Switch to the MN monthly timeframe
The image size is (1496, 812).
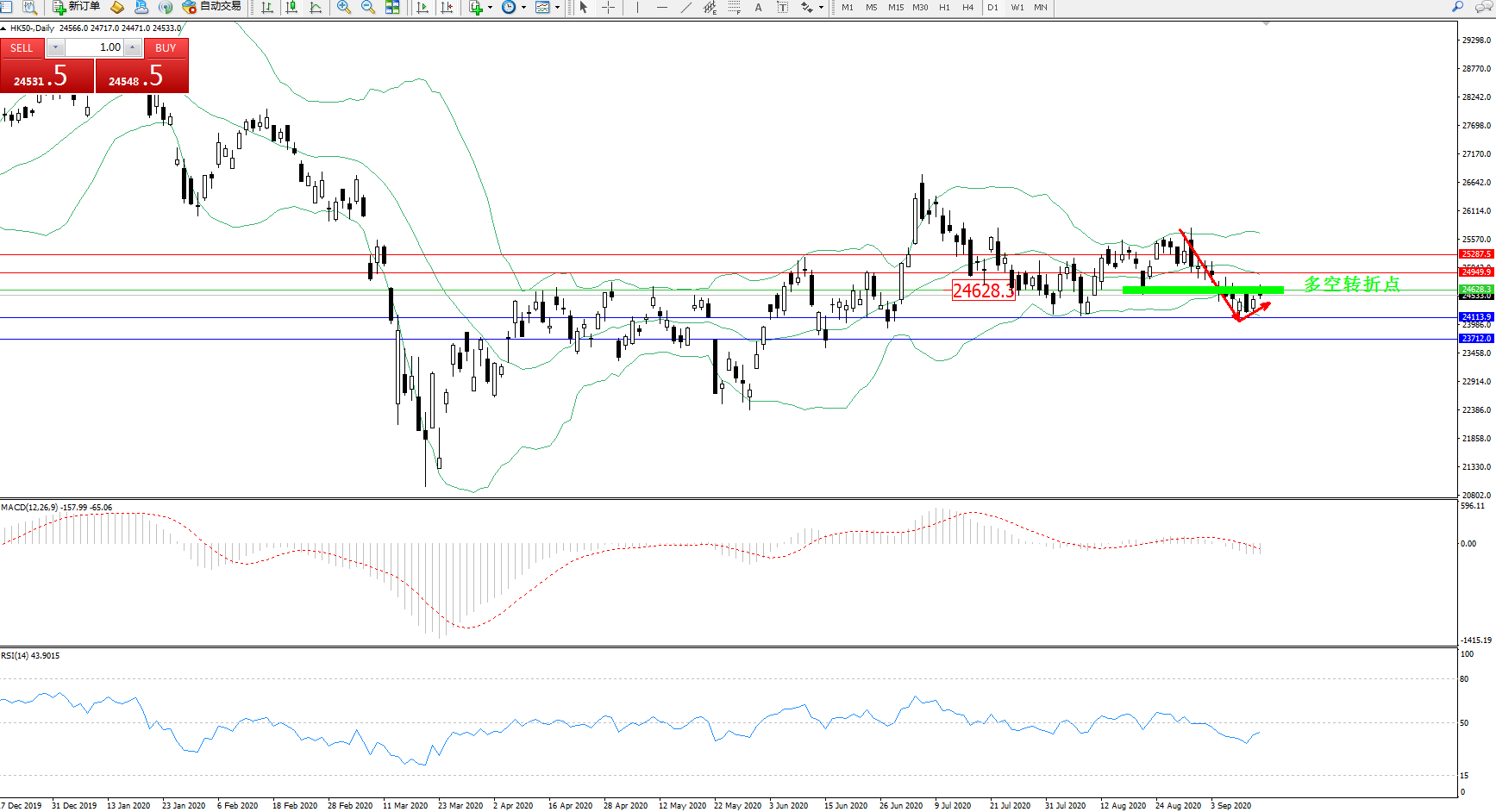click(1041, 7)
